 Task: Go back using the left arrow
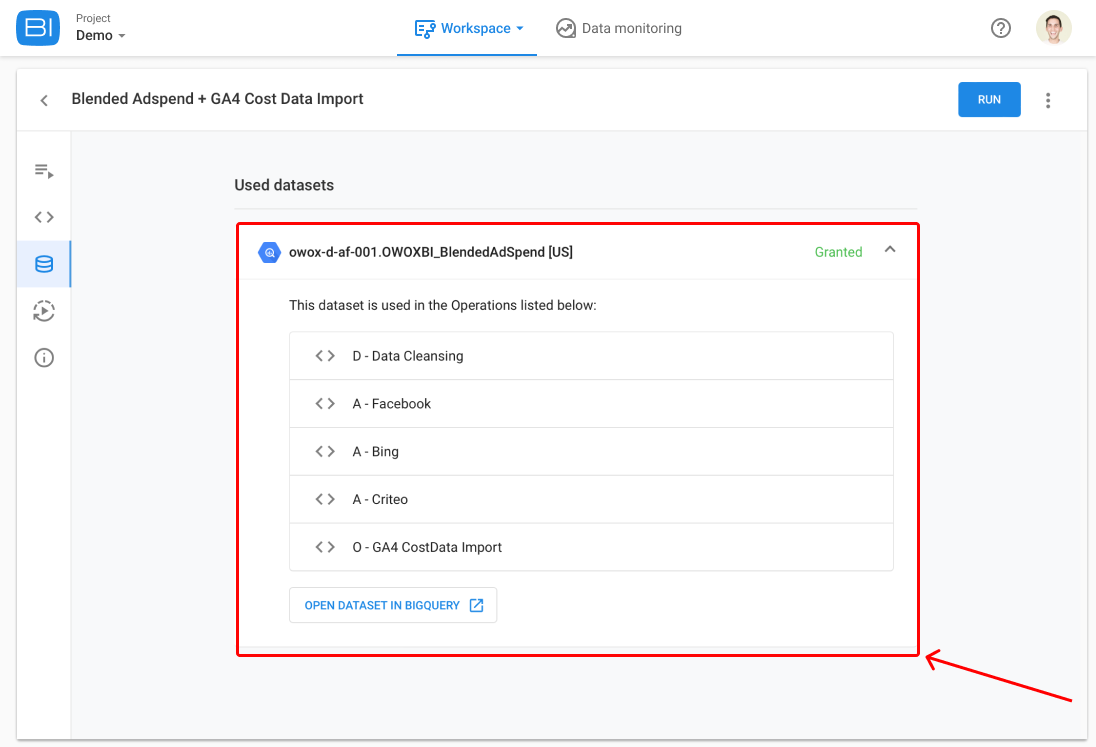[44, 100]
